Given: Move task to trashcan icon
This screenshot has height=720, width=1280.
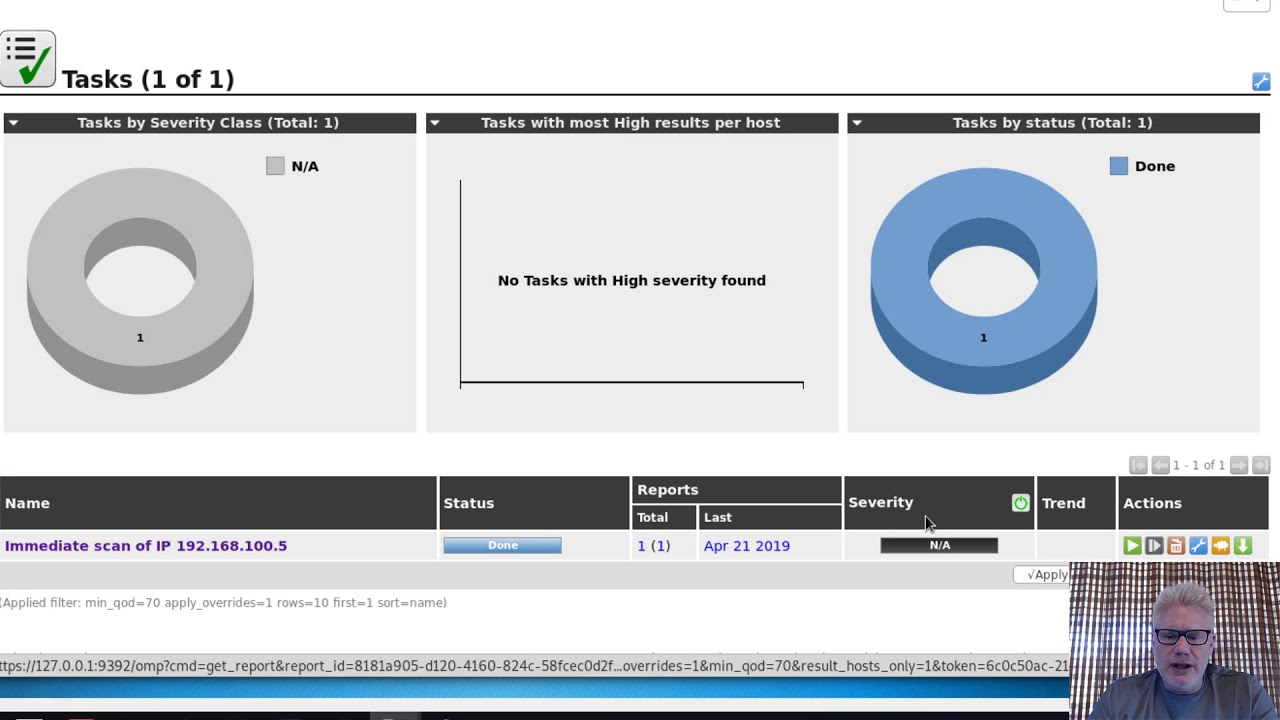Looking at the screenshot, I should tap(1176, 546).
